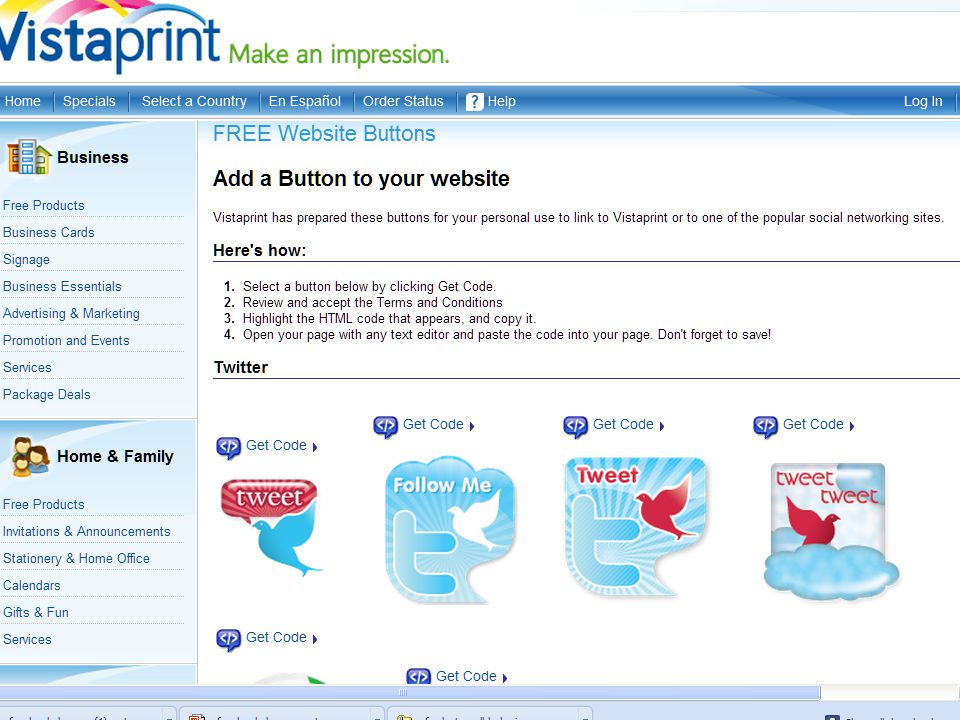Get Code for the Tweet red bird button

[623, 424]
